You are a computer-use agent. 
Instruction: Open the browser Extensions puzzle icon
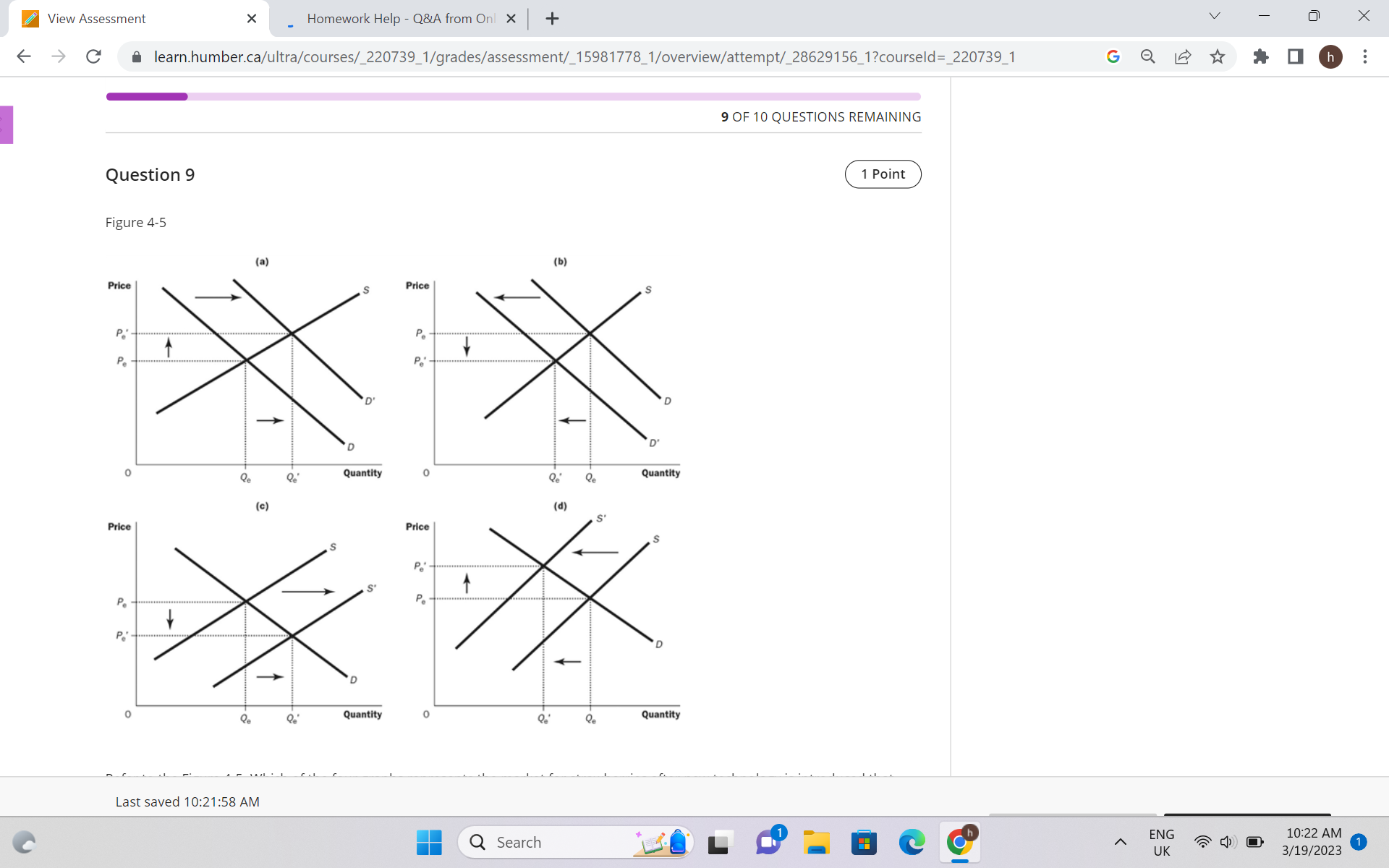tap(1261, 56)
